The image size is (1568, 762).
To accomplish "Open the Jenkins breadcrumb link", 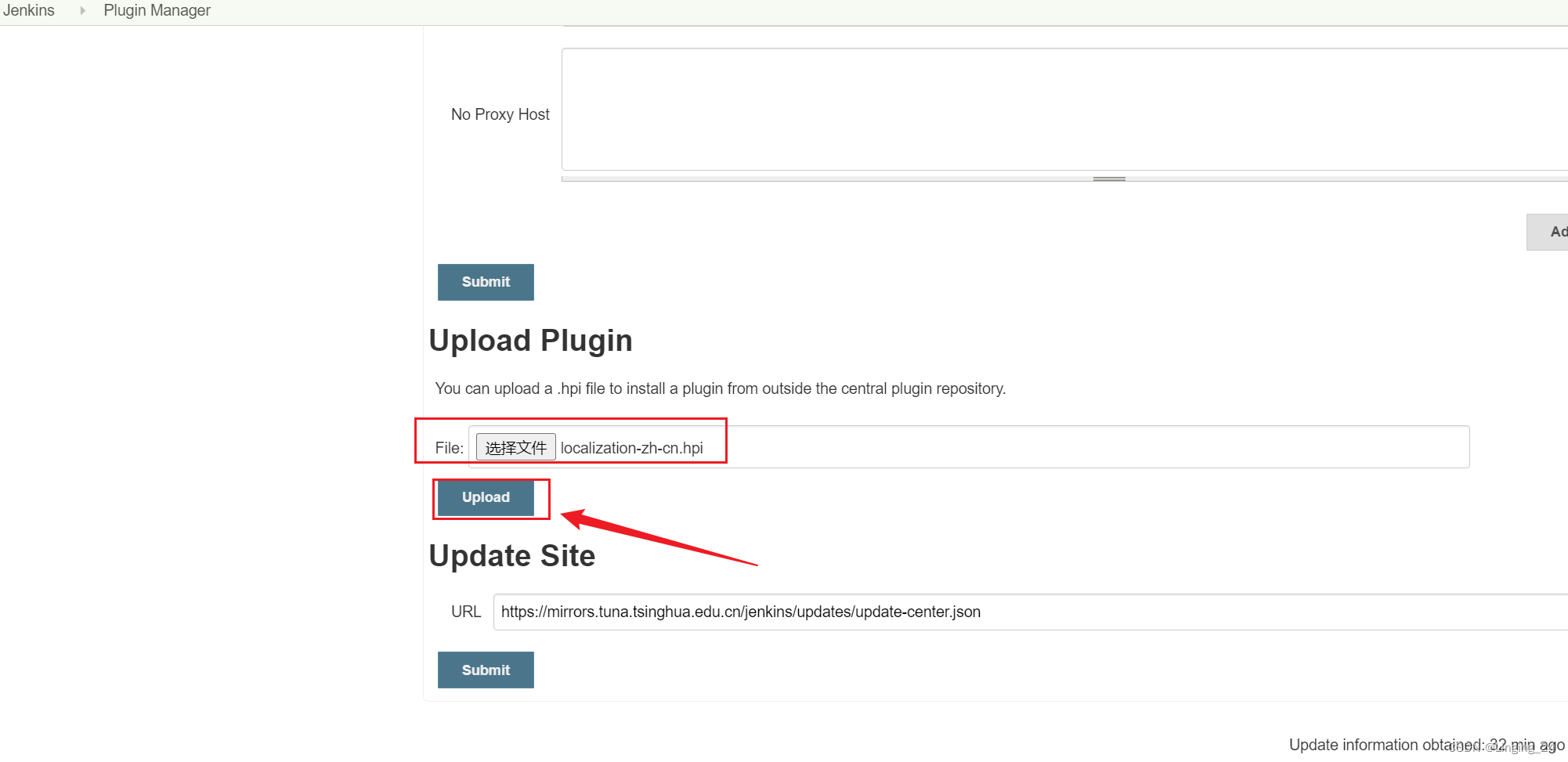I will point(29,10).
